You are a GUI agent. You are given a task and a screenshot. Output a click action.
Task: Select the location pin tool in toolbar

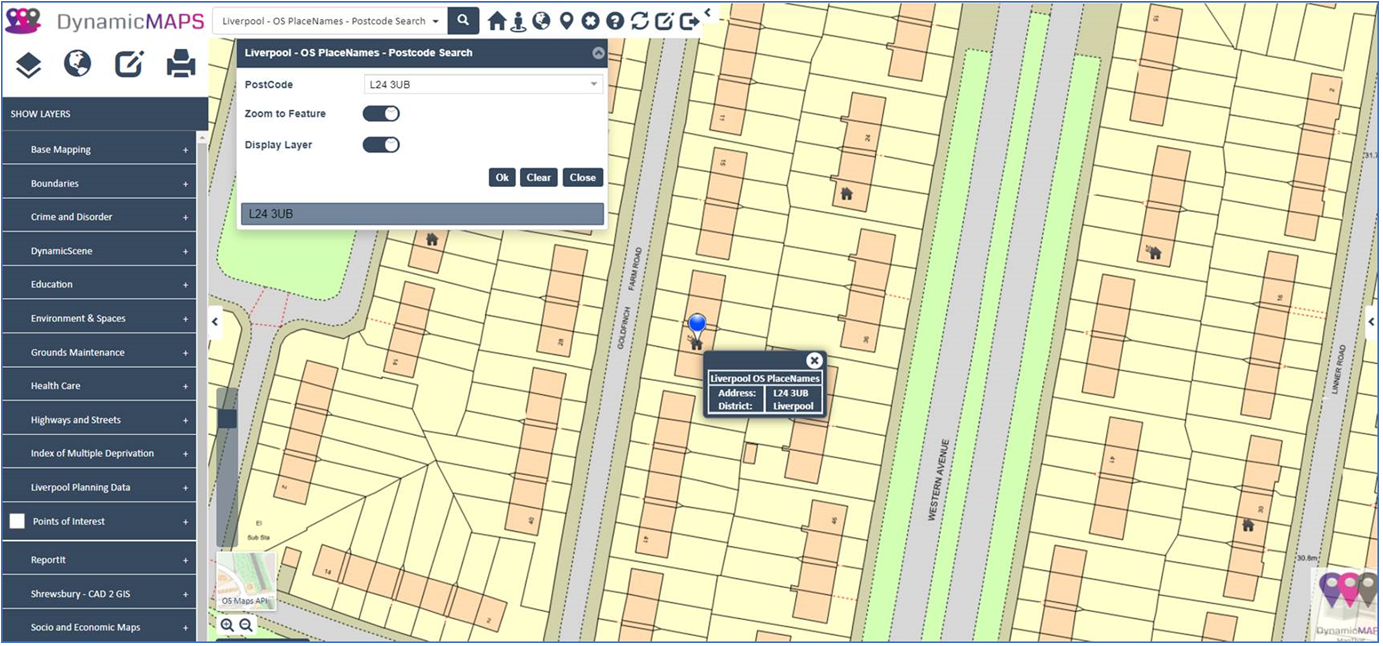pos(566,21)
